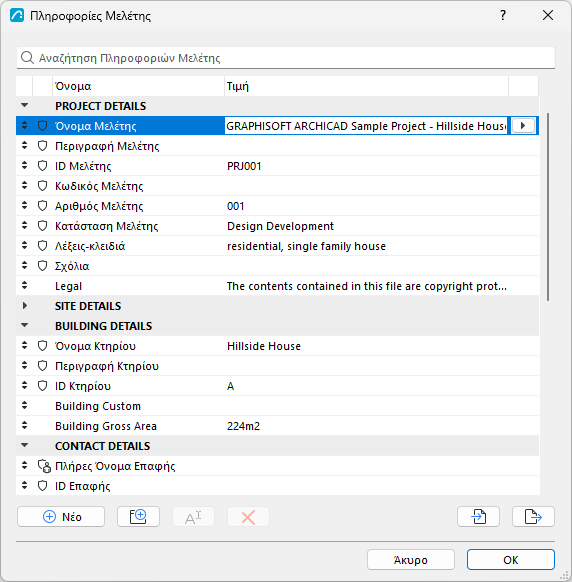Click the rename (A text cursor) button

click(x=193, y=517)
